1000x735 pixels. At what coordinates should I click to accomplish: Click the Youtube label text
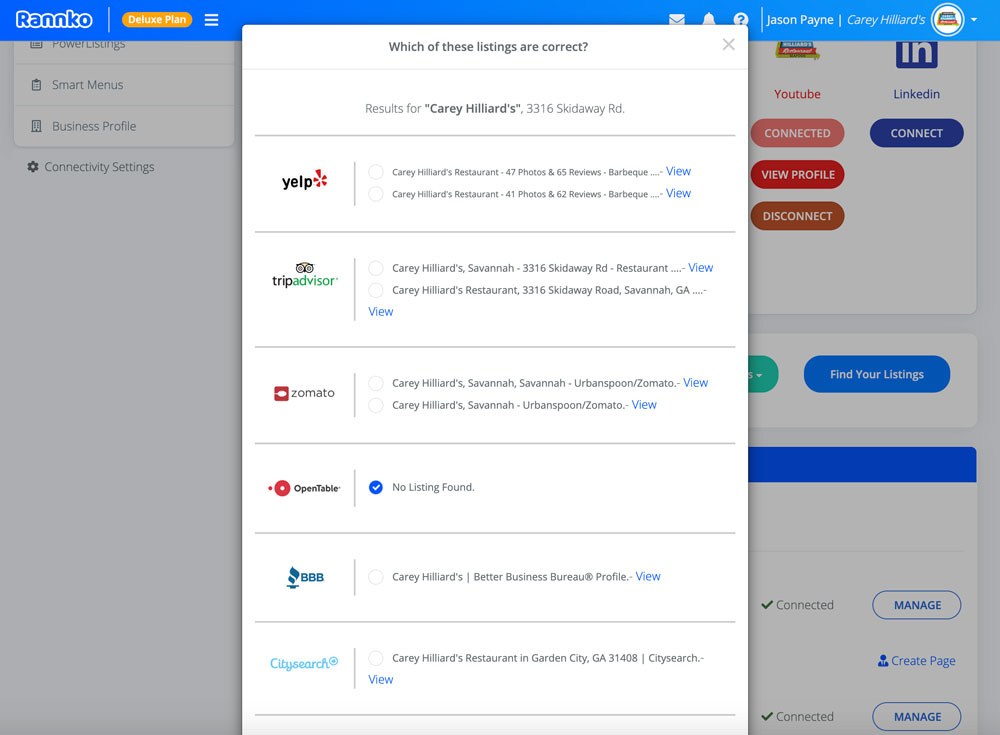797,94
